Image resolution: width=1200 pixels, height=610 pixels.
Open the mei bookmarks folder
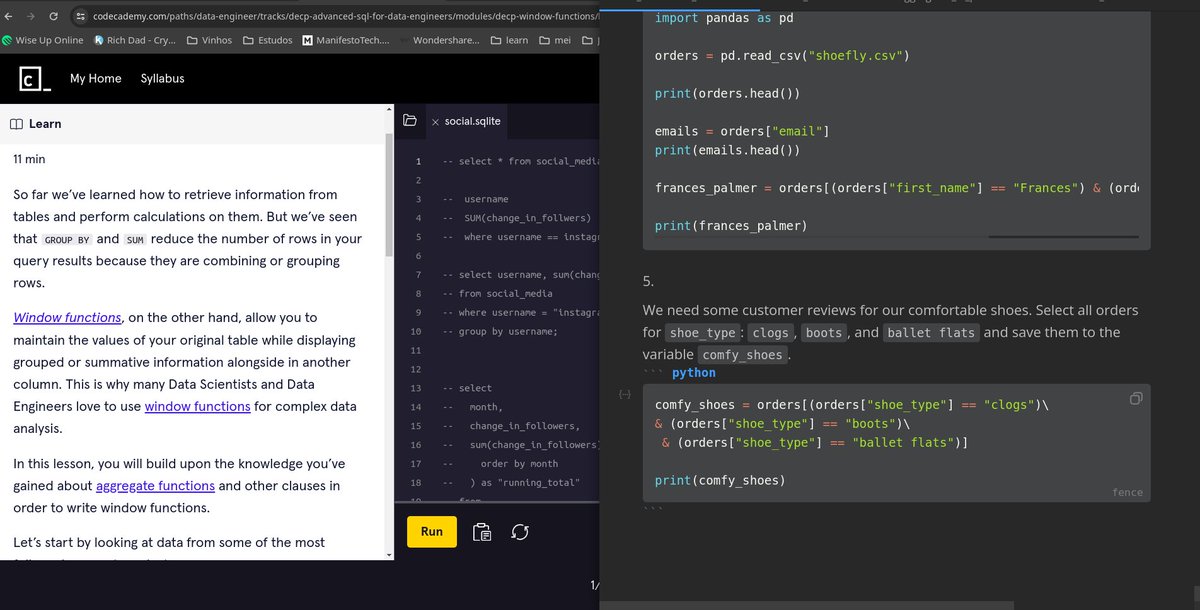pos(554,40)
